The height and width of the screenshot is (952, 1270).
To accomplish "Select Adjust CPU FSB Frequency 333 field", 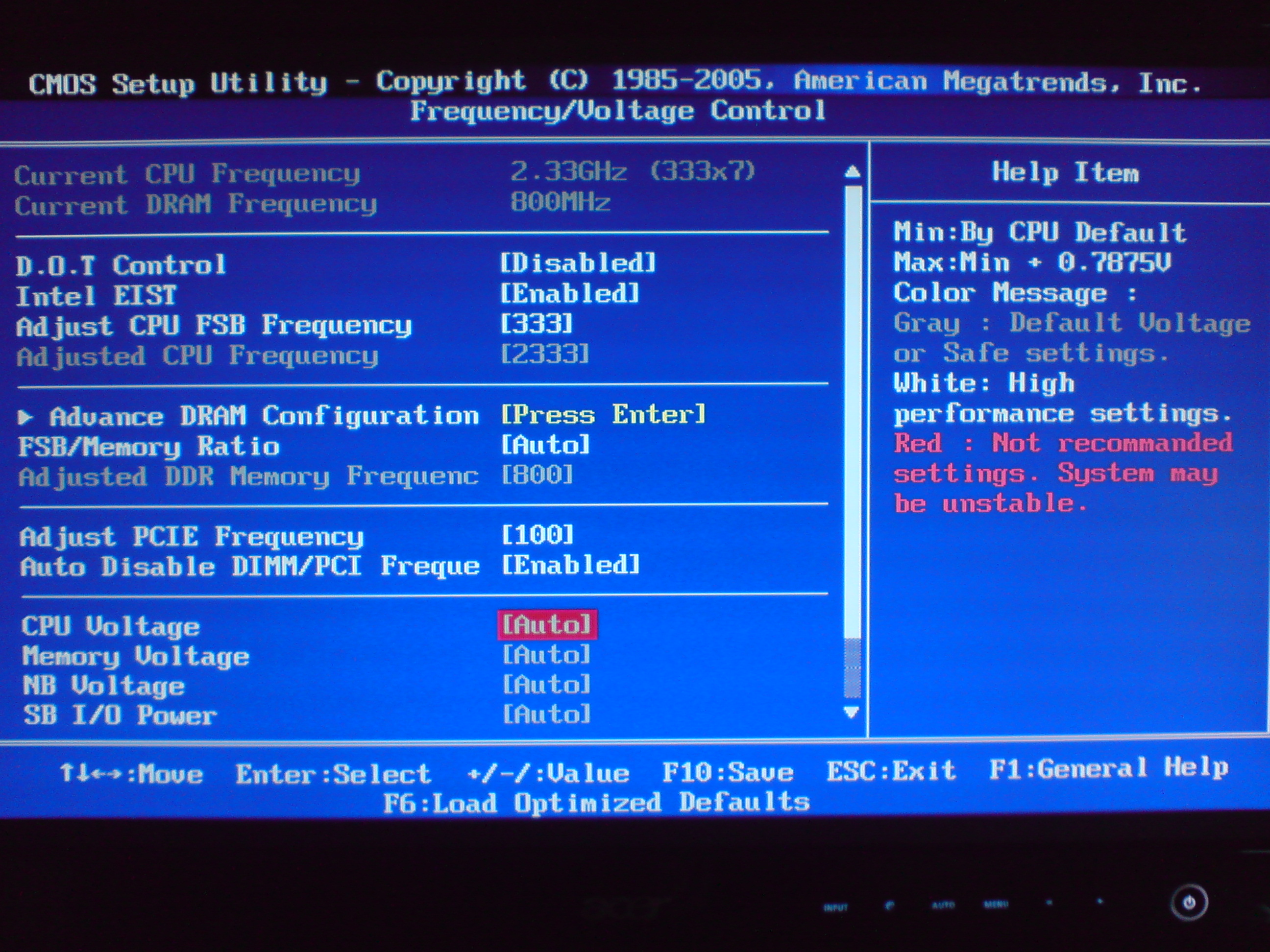I will point(536,324).
